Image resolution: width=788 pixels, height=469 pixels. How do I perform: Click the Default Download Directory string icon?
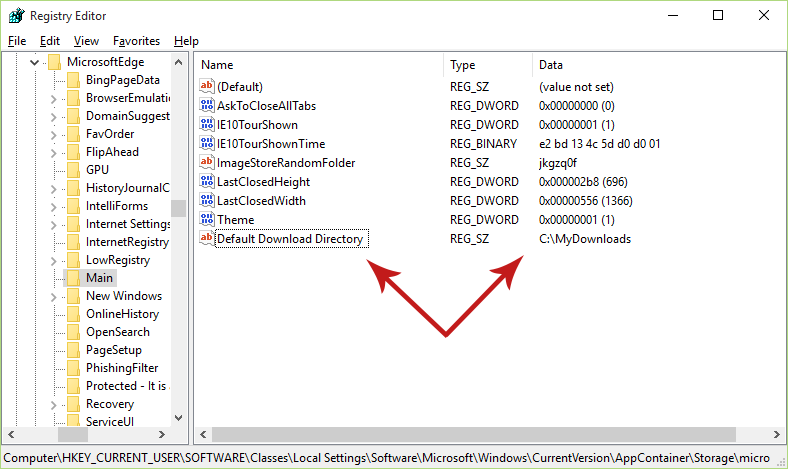tap(207, 238)
